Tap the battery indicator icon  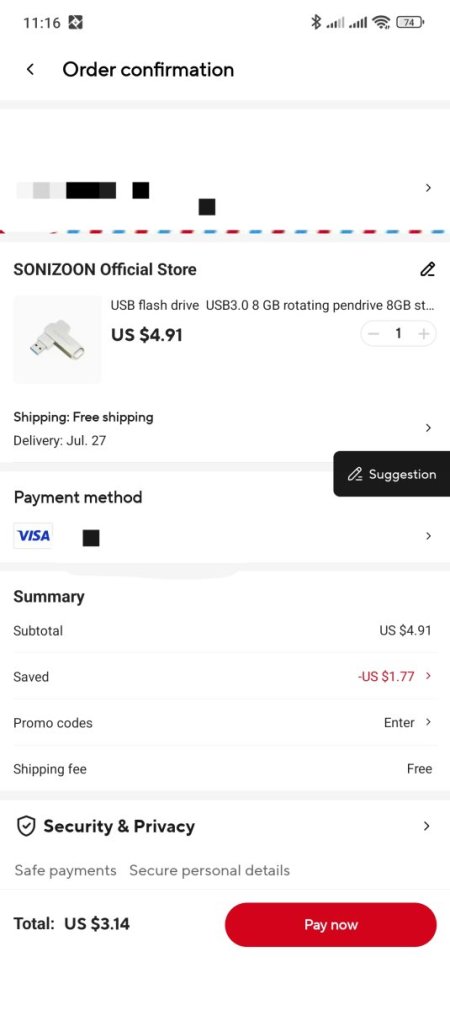pyautogui.click(x=409, y=23)
